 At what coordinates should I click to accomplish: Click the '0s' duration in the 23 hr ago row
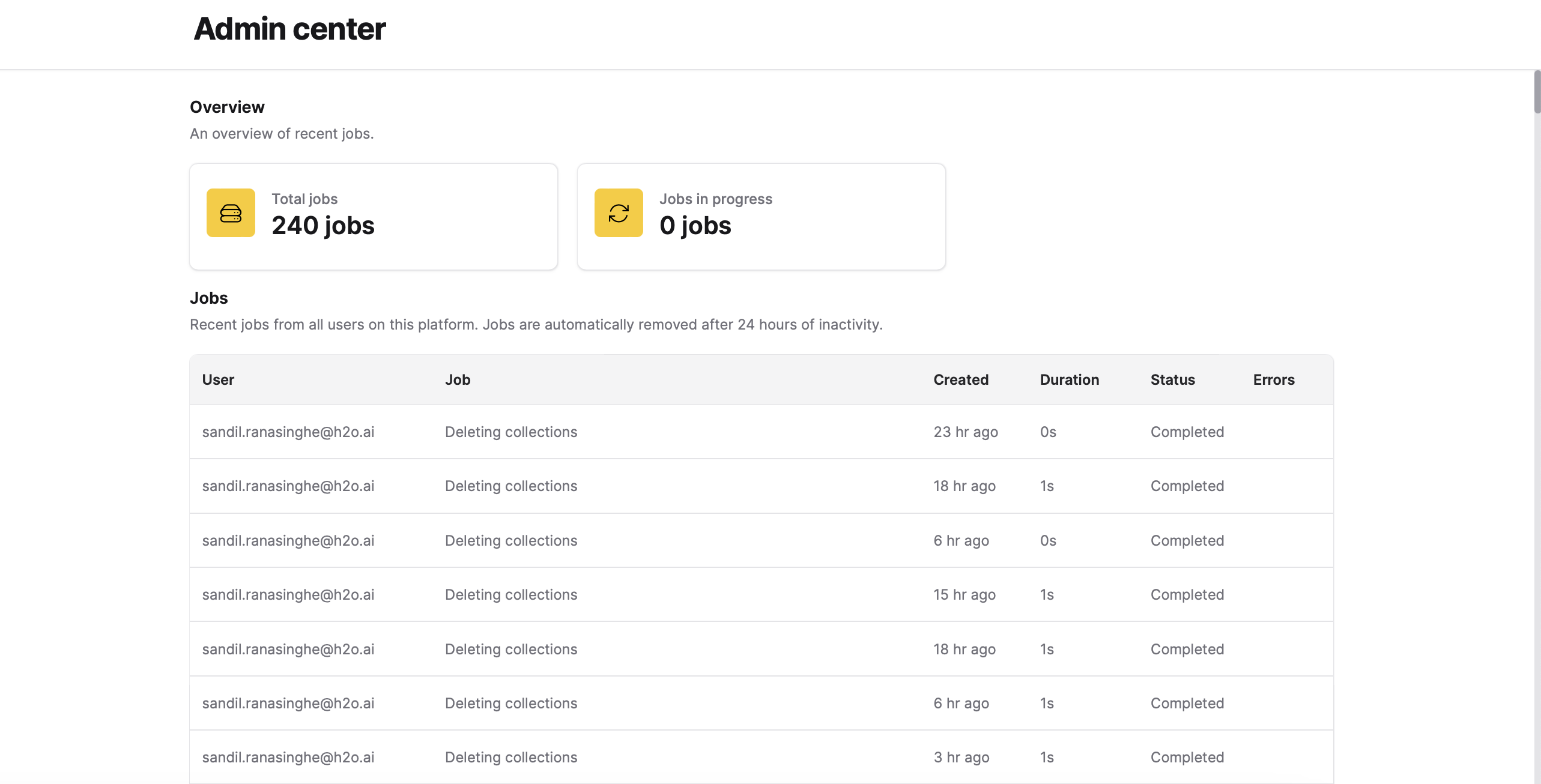(1048, 432)
